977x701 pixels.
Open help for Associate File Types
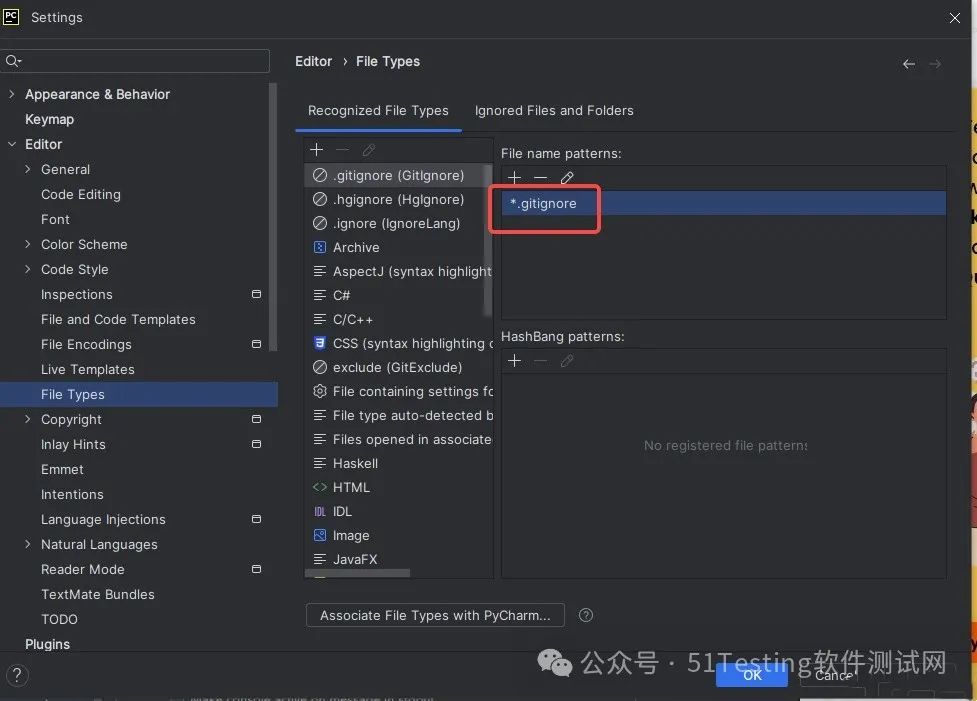586,615
